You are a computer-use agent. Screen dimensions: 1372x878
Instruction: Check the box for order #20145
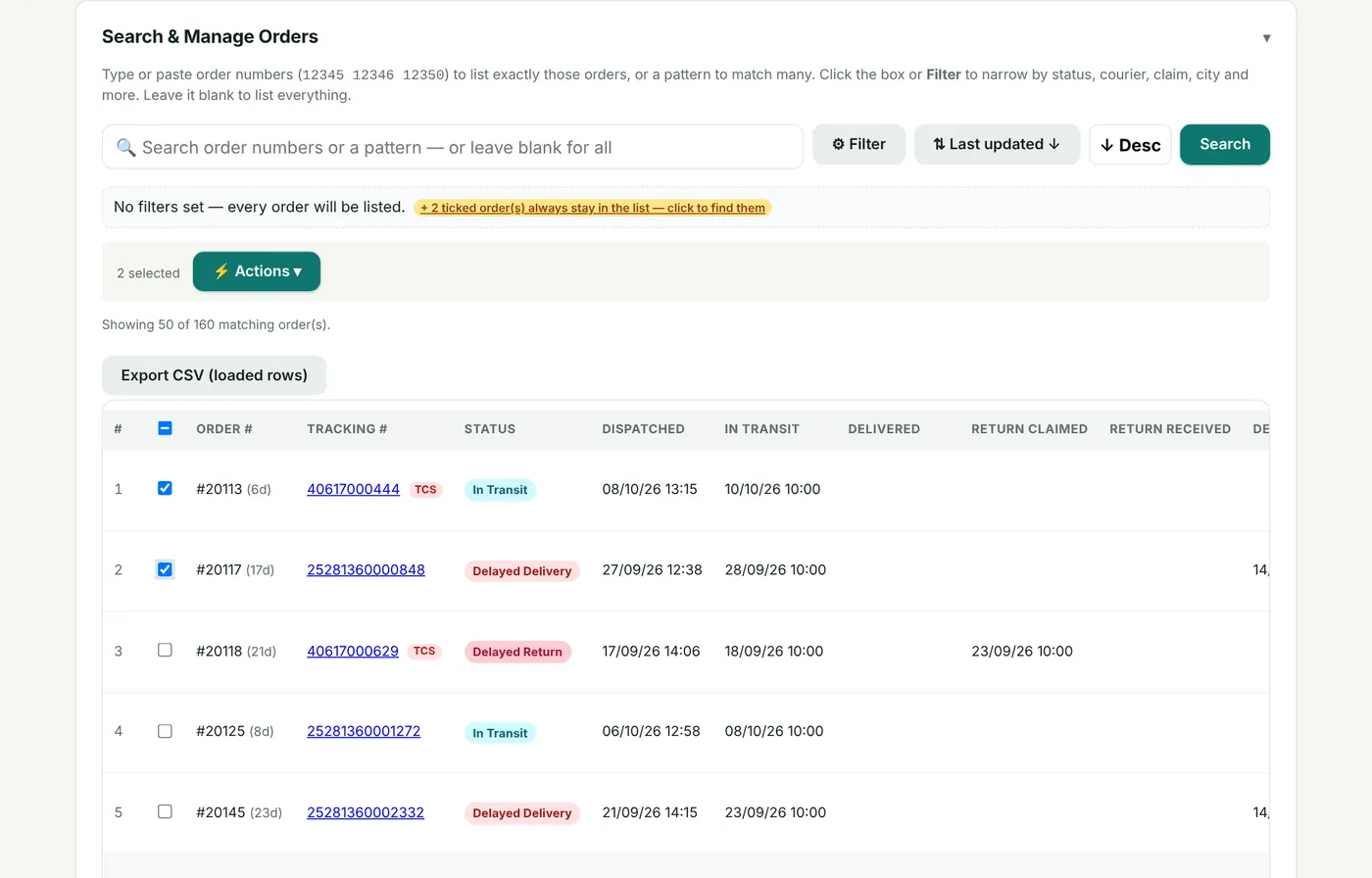(165, 811)
